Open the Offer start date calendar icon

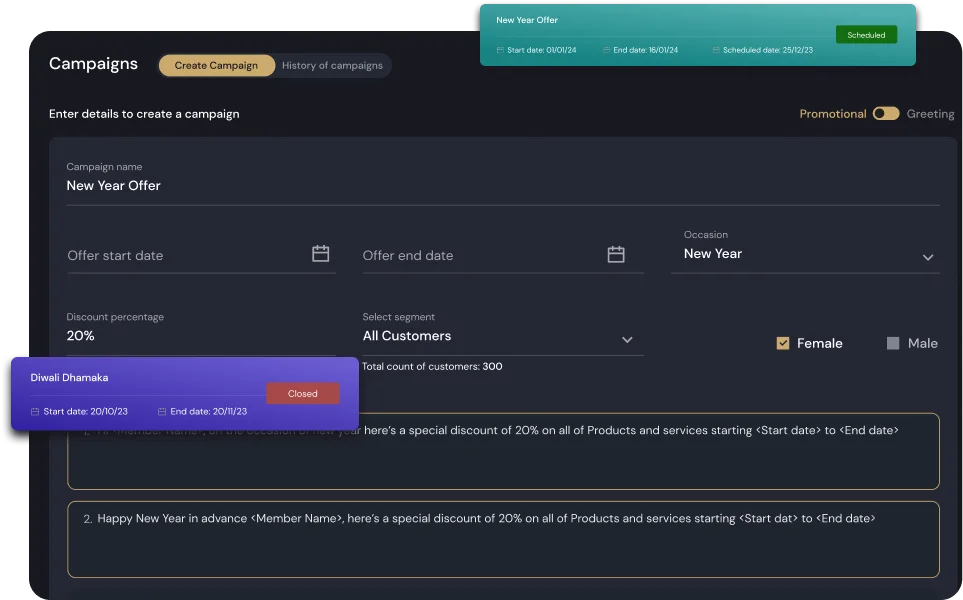[x=320, y=254]
